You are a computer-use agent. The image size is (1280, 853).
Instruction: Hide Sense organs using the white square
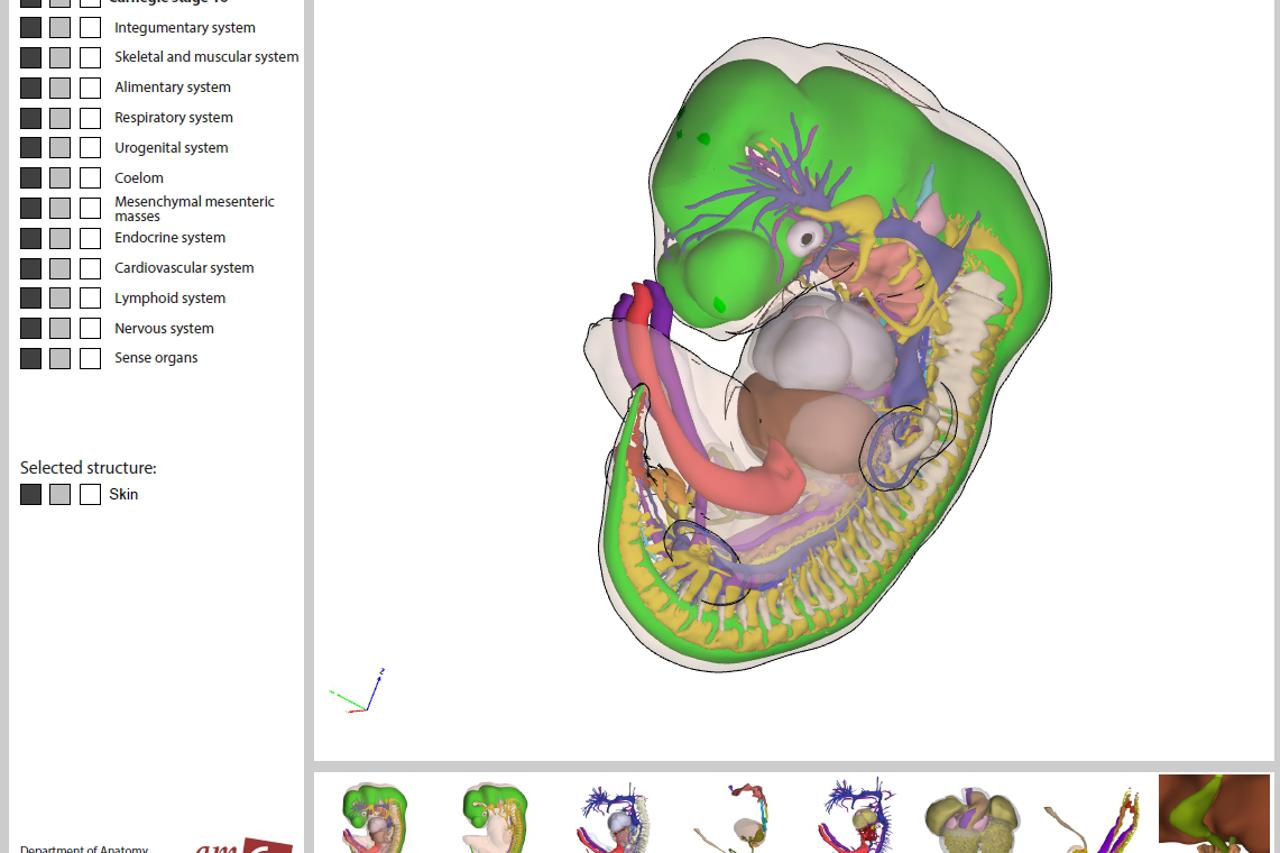point(90,358)
